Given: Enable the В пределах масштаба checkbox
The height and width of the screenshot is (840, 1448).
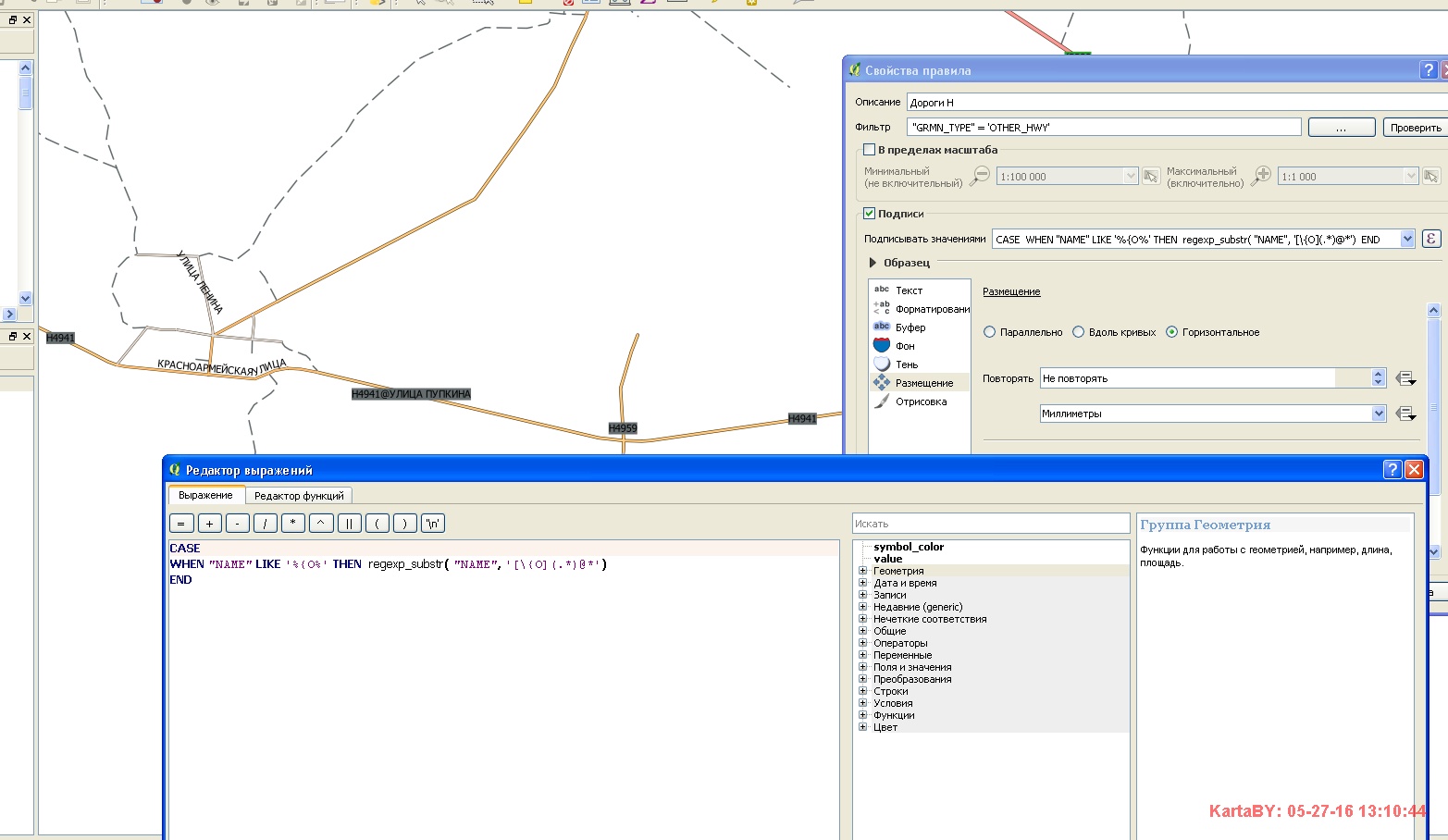Looking at the screenshot, I should pyautogui.click(x=868, y=149).
